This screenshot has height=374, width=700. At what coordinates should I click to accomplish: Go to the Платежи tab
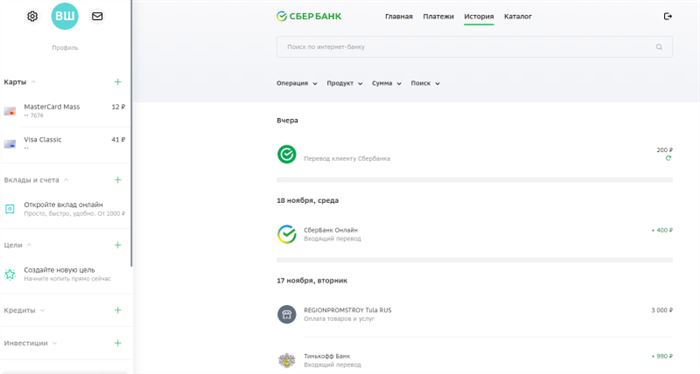tap(438, 17)
